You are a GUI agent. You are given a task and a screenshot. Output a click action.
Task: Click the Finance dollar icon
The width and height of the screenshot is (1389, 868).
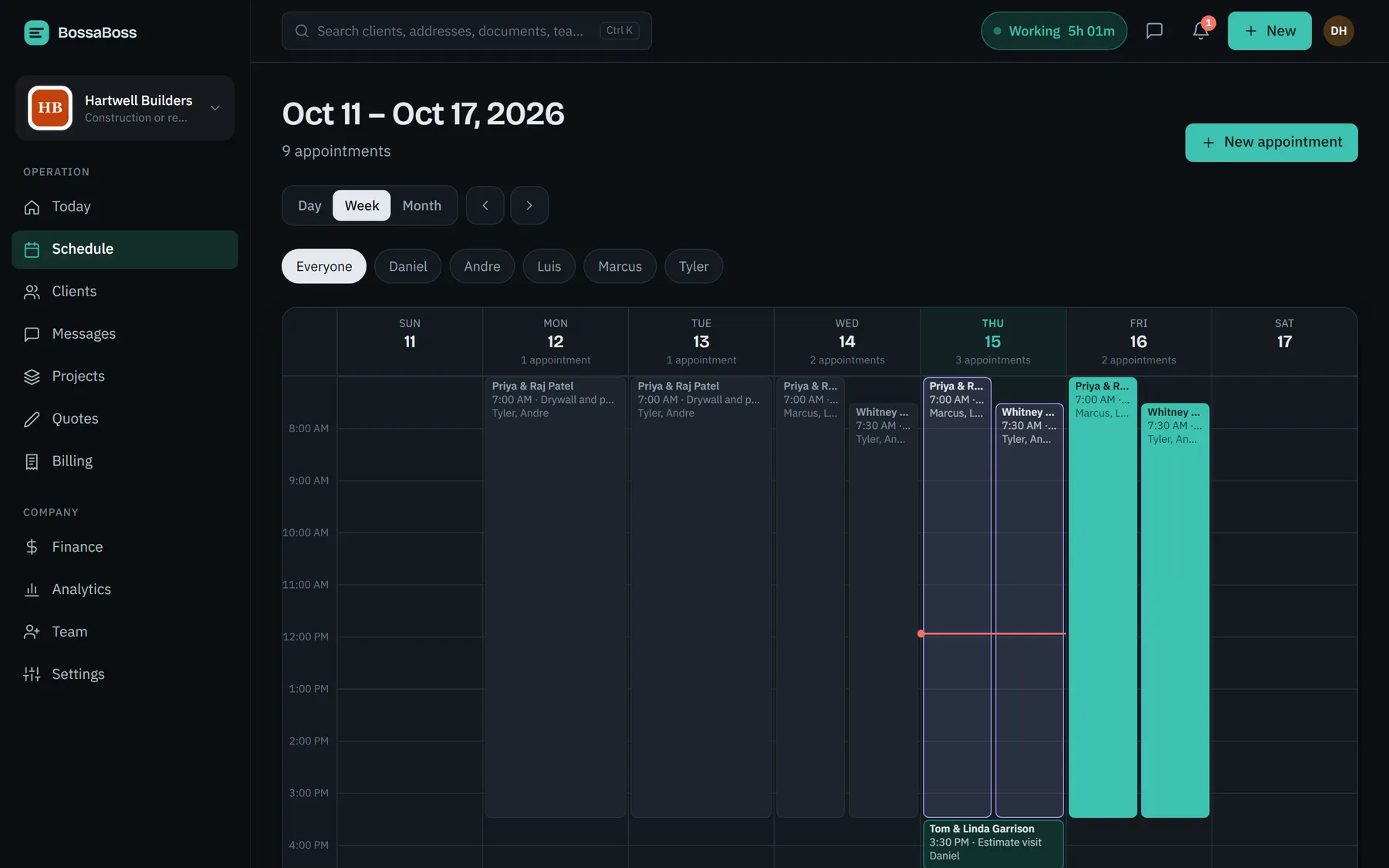[x=32, y=547]
